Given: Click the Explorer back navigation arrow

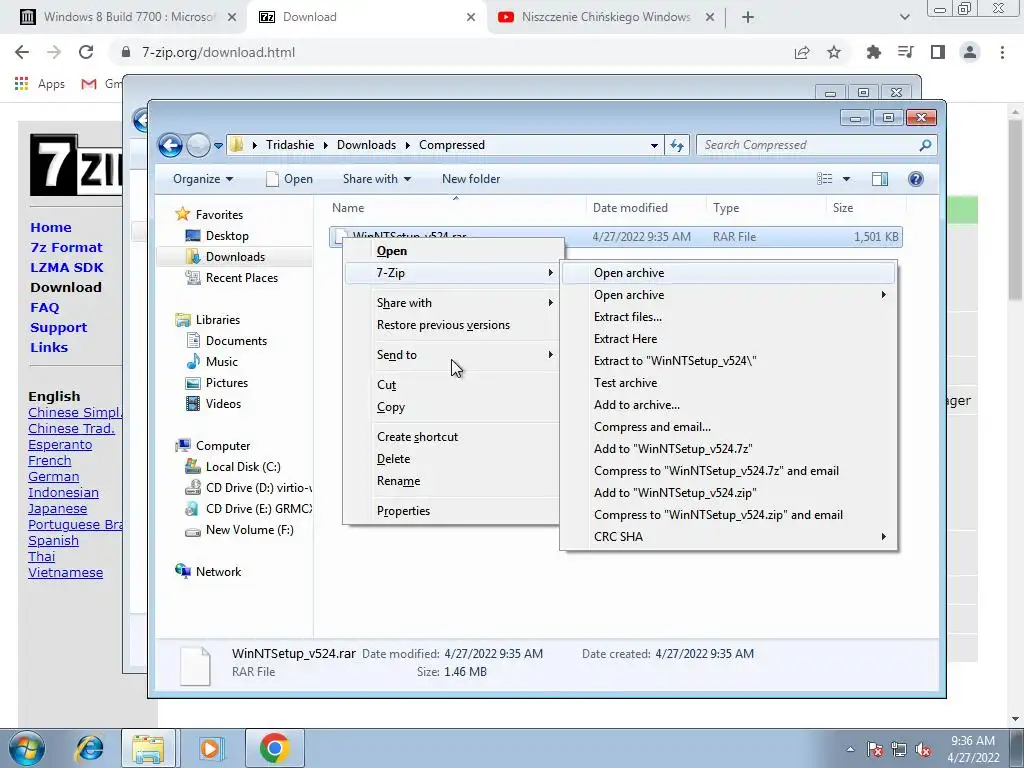Looking at the screenshot, I should [x=170, y=145].
